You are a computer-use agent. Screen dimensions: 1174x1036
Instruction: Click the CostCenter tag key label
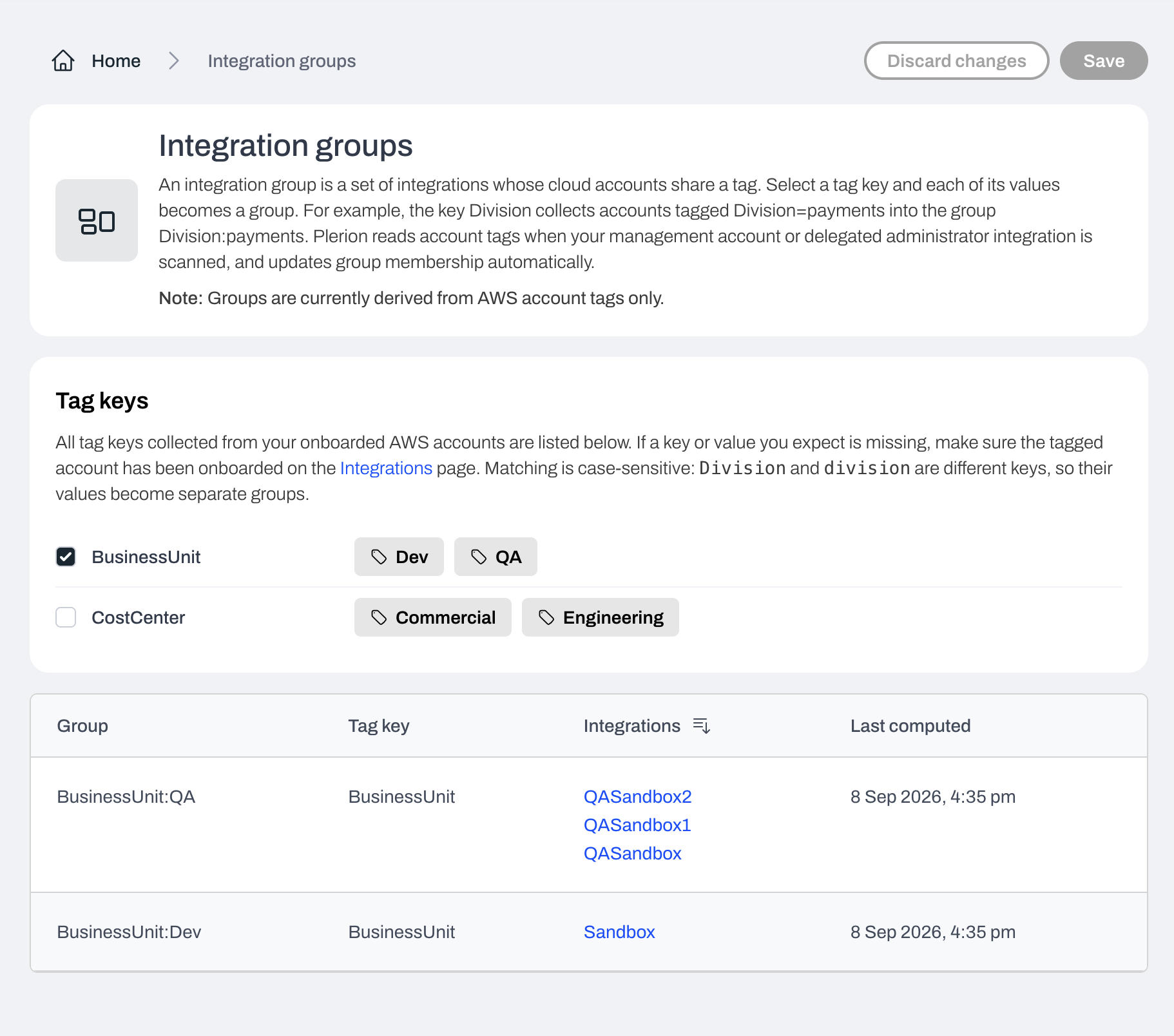coord(139,617)
